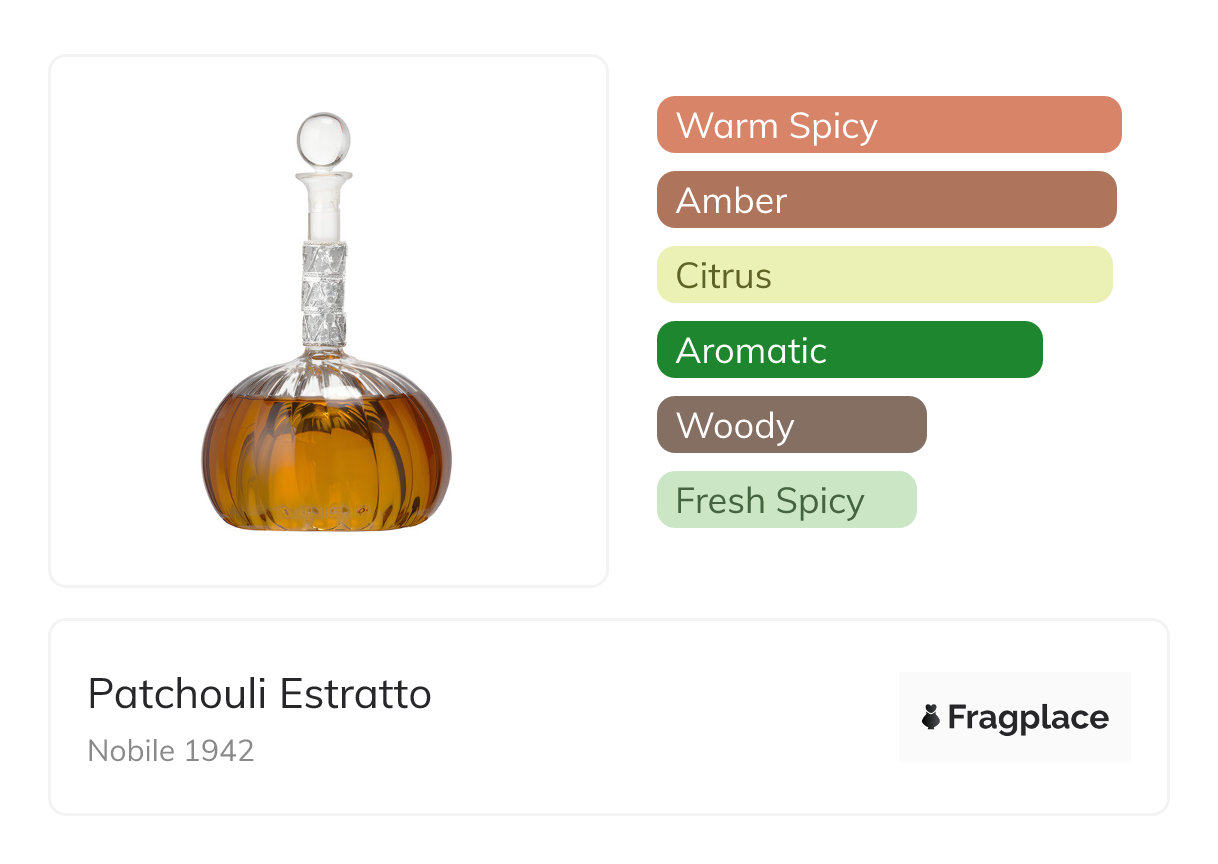Click the clear glass neck below the stopper
The image size is (1218, 864).
[323, 210]
